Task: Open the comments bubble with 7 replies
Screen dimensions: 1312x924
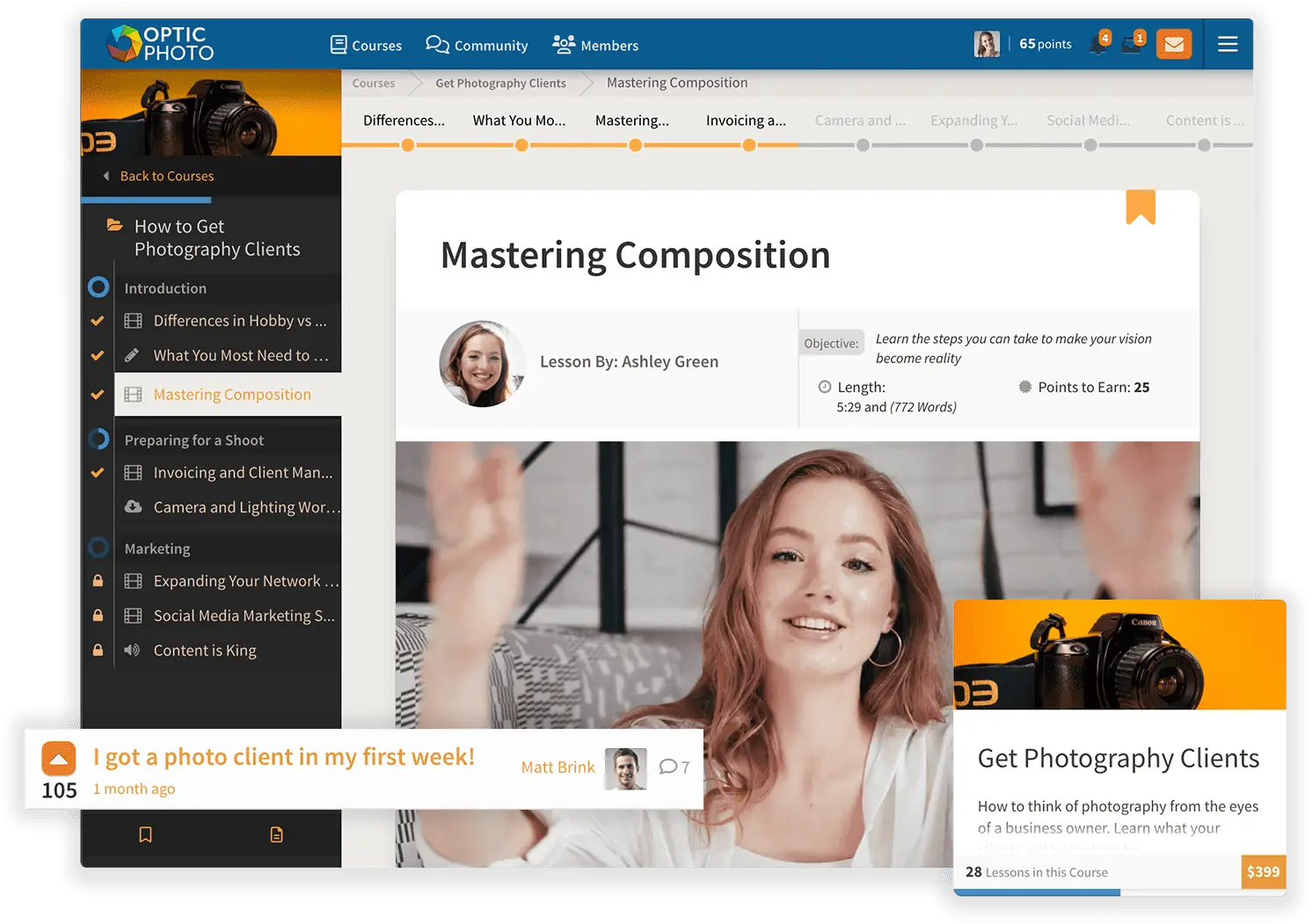Action: click(x=674, y=767)
